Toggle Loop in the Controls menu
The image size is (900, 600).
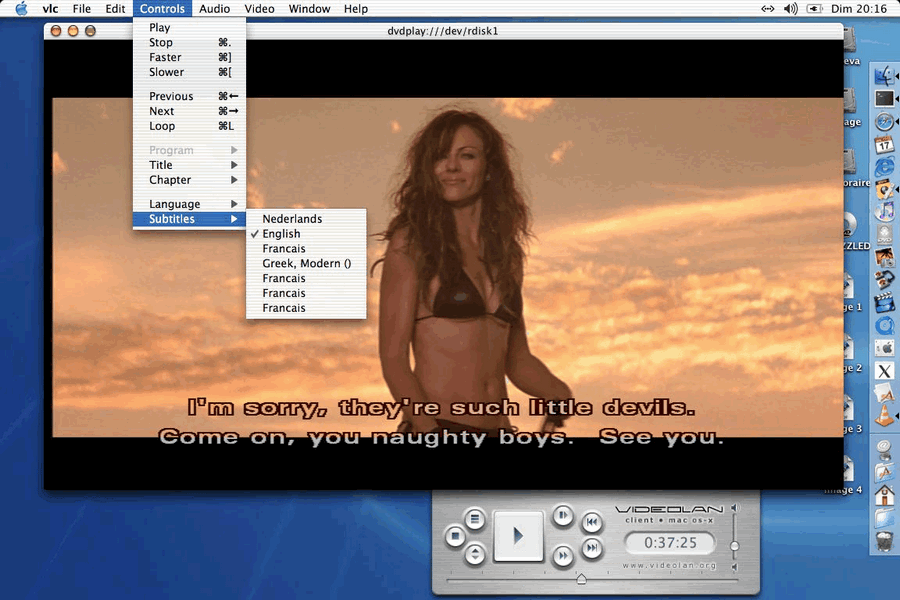point(189,126)
